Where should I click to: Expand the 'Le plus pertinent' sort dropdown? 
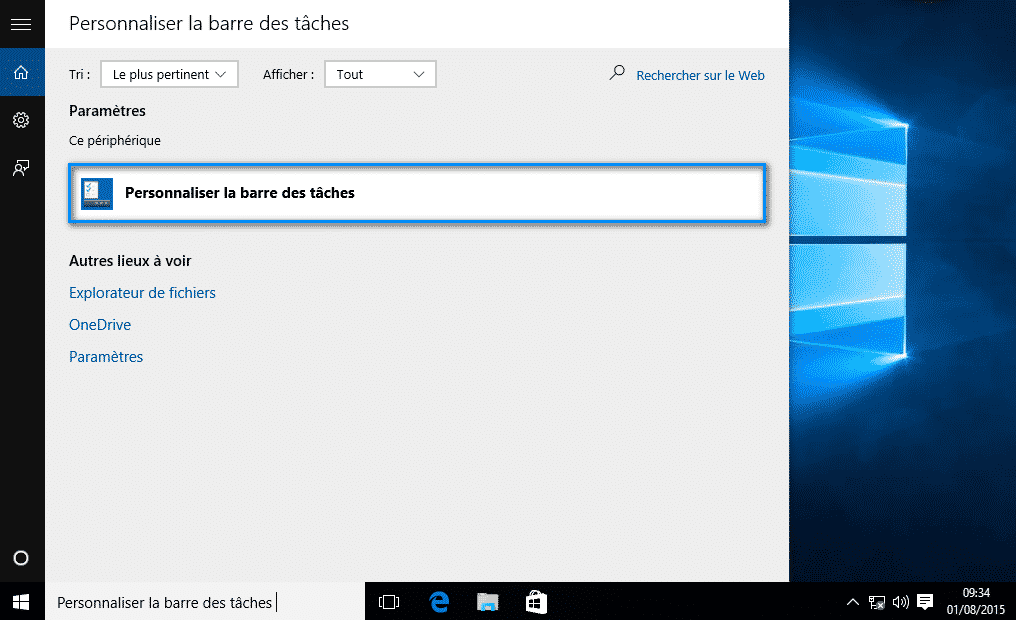(x=170, y=74)
